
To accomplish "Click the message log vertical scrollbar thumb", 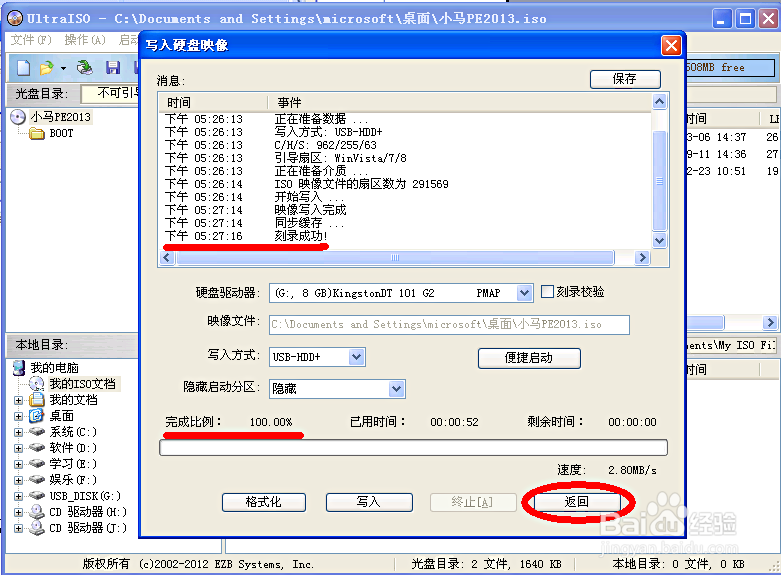I will pos(659,182).
